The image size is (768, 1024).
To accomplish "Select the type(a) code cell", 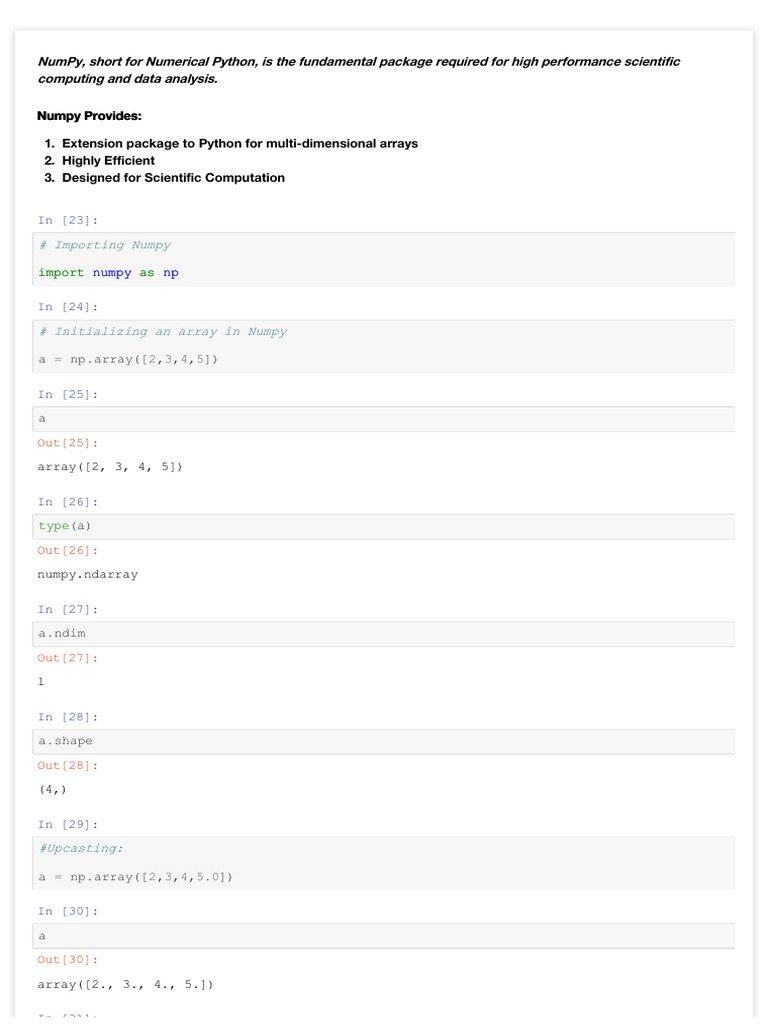I will click(384, 526).
